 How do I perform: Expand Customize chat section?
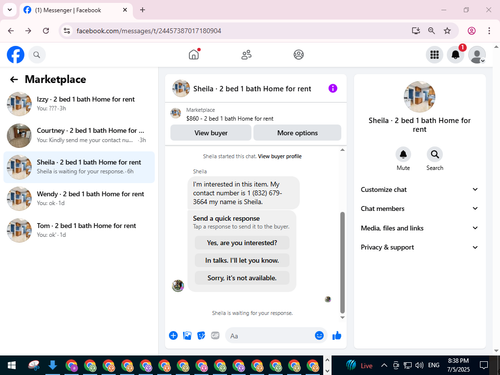(x=419, y=189)
